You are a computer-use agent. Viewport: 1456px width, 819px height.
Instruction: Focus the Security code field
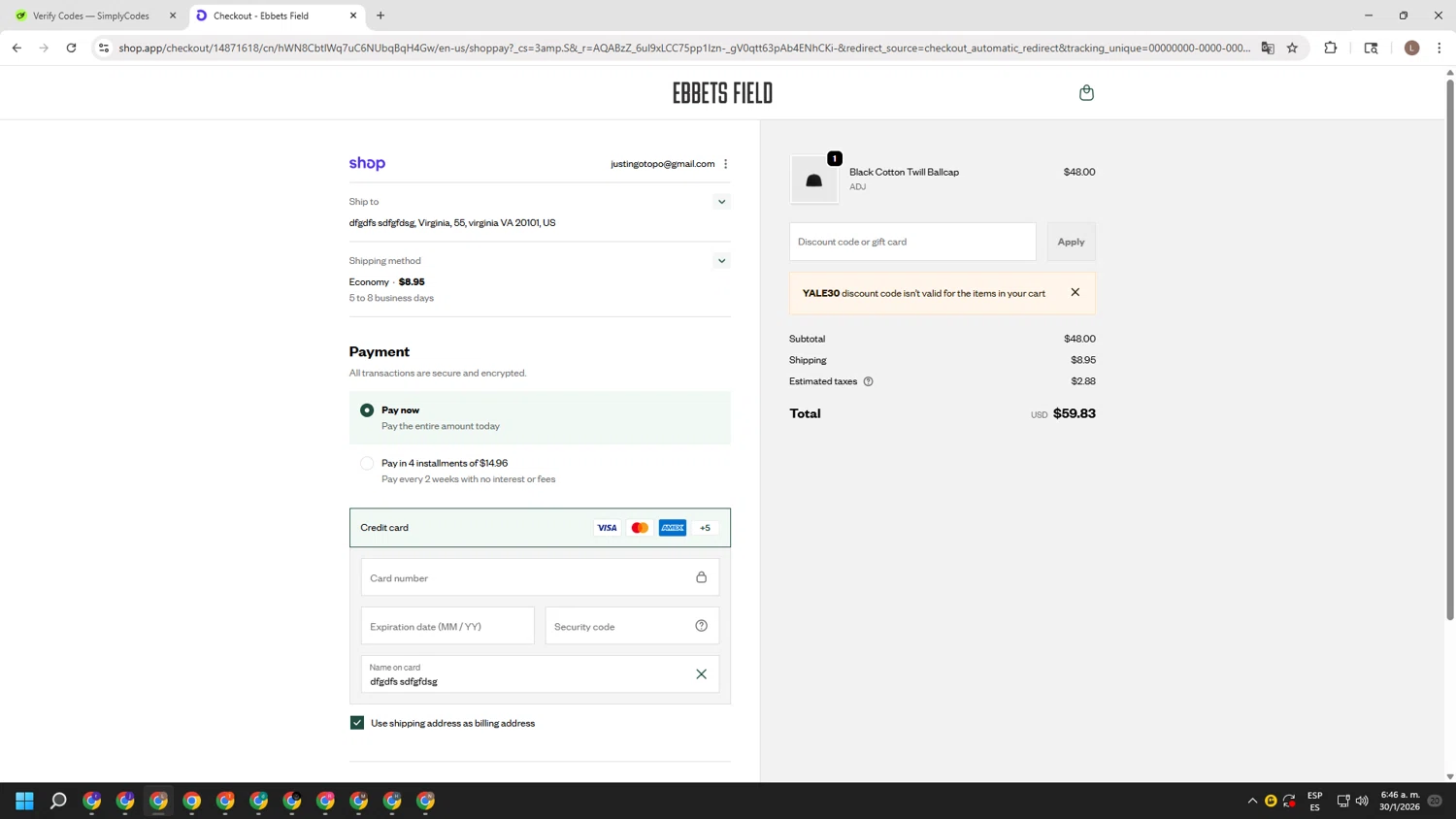click(x=632, y=626)
